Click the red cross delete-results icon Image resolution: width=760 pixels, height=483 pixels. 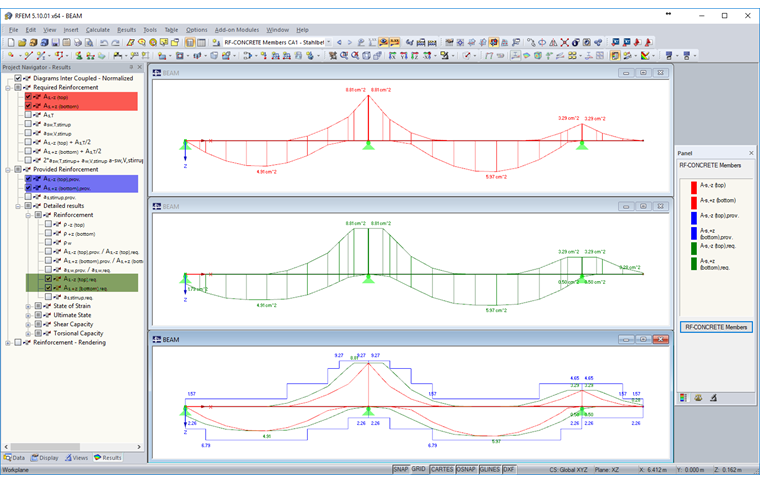(564, 43)
